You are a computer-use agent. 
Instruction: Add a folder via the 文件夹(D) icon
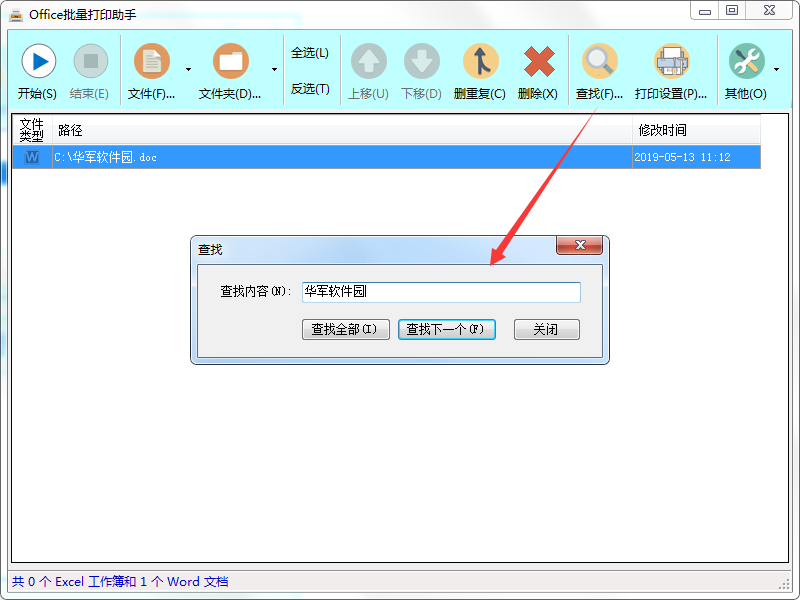tap(228, 62)
